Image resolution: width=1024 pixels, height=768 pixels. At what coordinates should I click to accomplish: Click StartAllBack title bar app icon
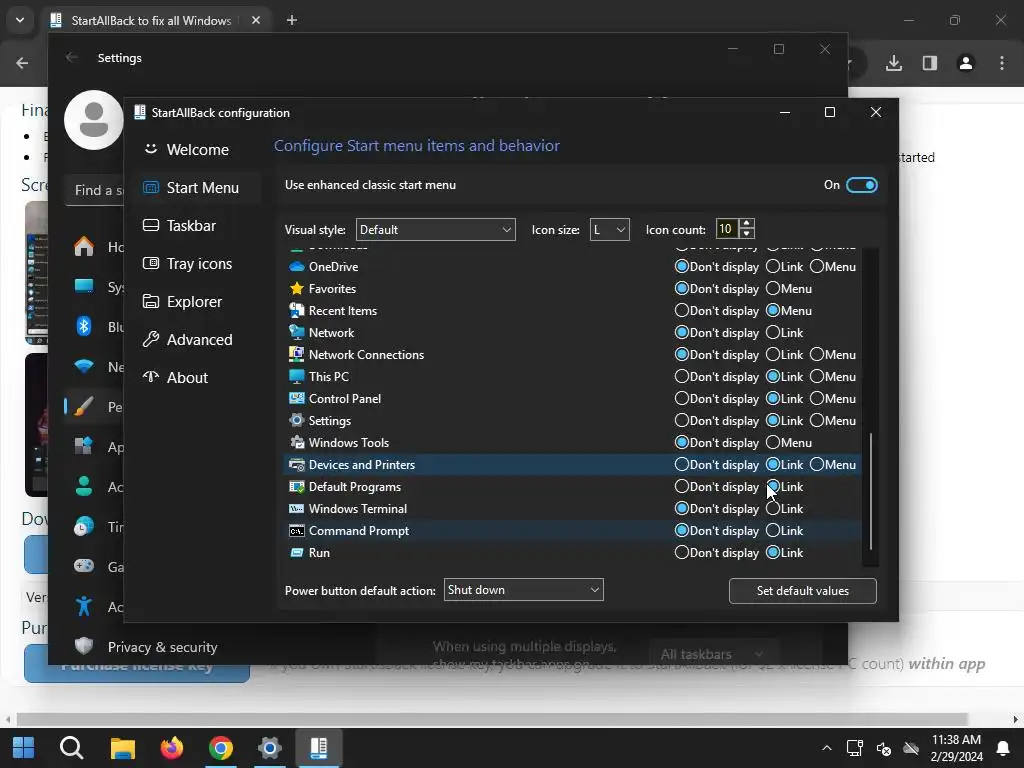click(140, 112)
